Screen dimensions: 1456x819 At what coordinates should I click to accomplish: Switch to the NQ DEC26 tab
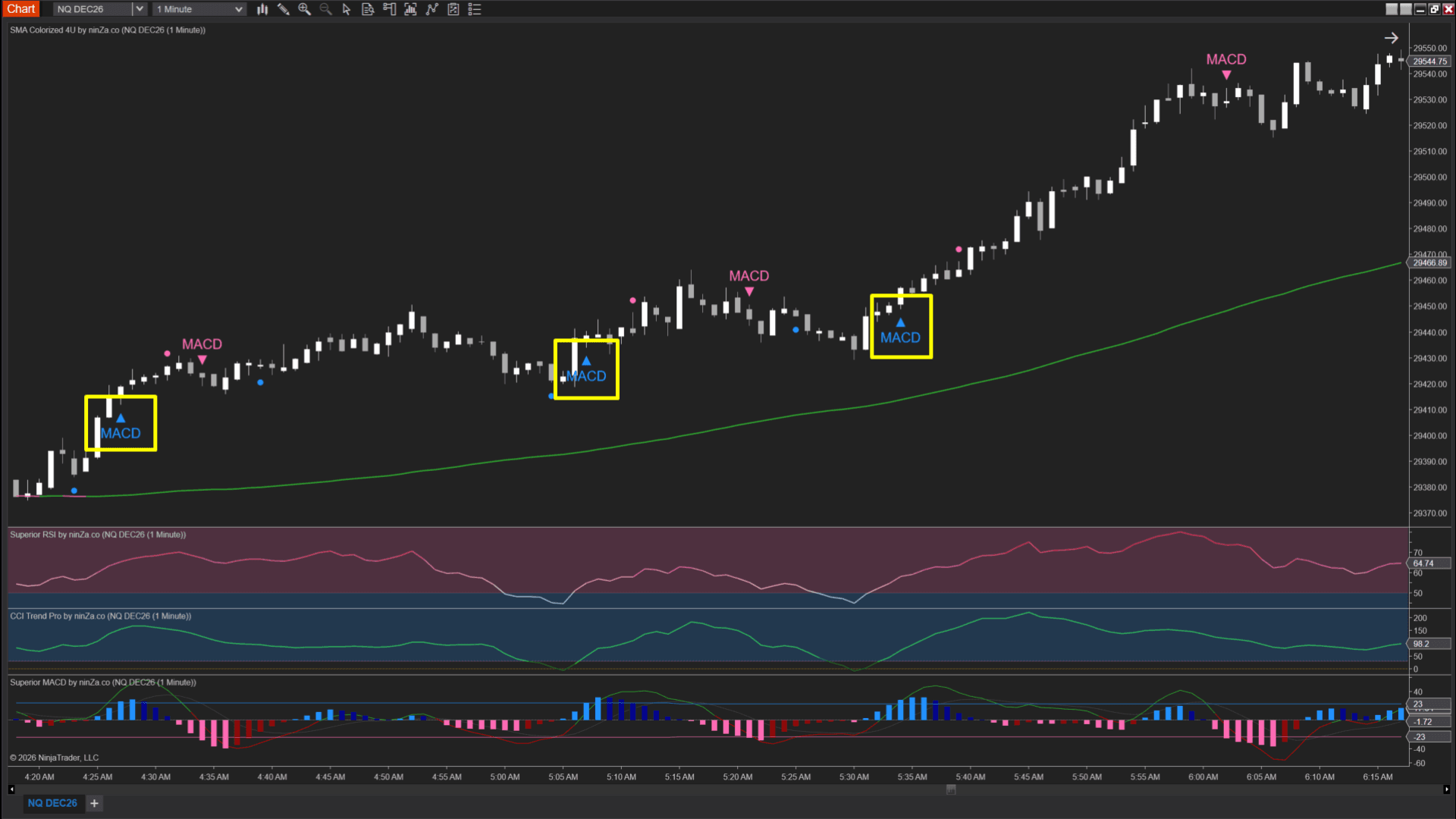tap(52, 803)
